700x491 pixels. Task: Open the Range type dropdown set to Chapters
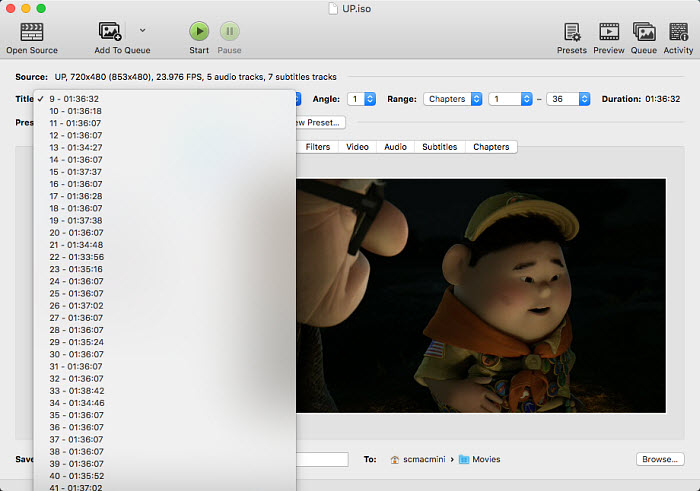point(453,99)
